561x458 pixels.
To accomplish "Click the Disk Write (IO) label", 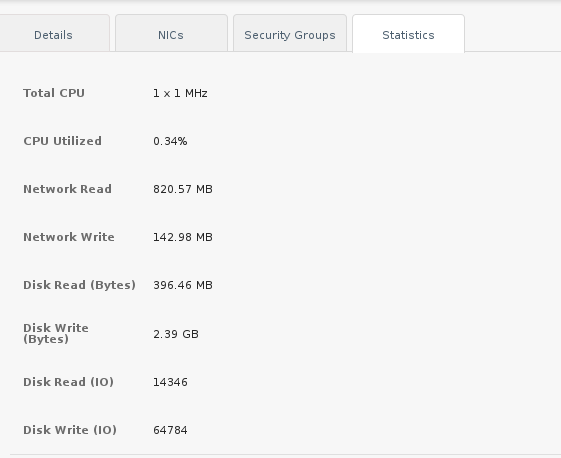I will point(70,430).
